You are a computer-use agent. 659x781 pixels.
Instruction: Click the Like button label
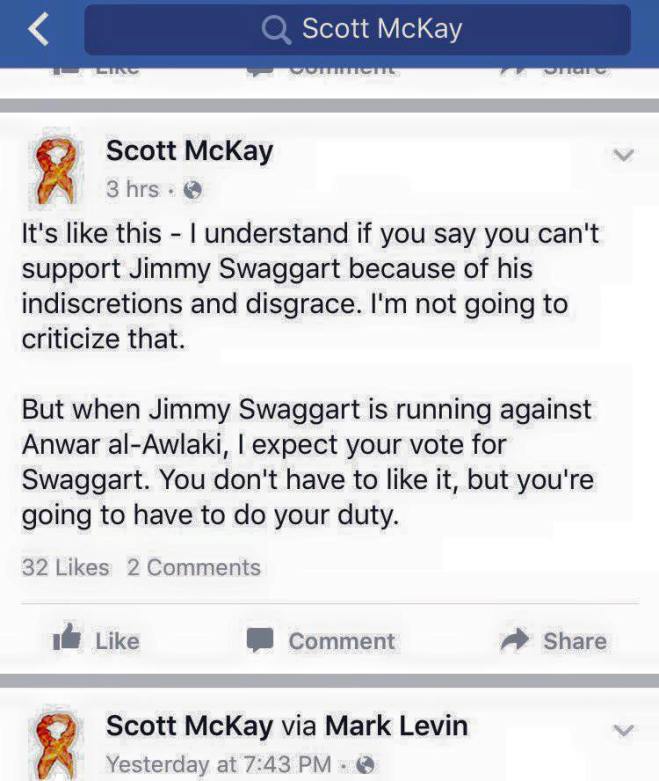pos(117,641)
